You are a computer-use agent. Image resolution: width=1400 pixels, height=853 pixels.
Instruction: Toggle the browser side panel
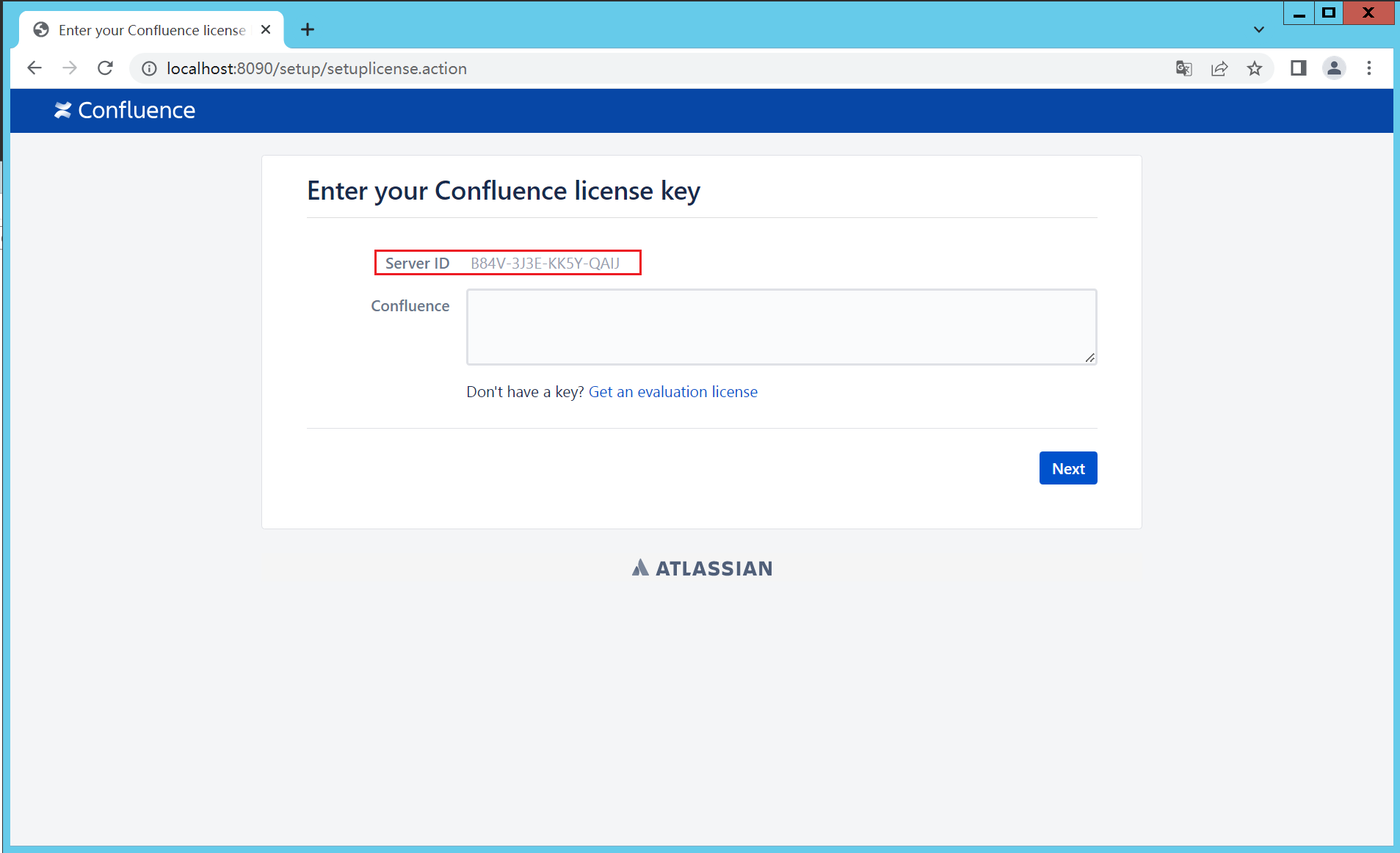click(x=1298, y=68)
